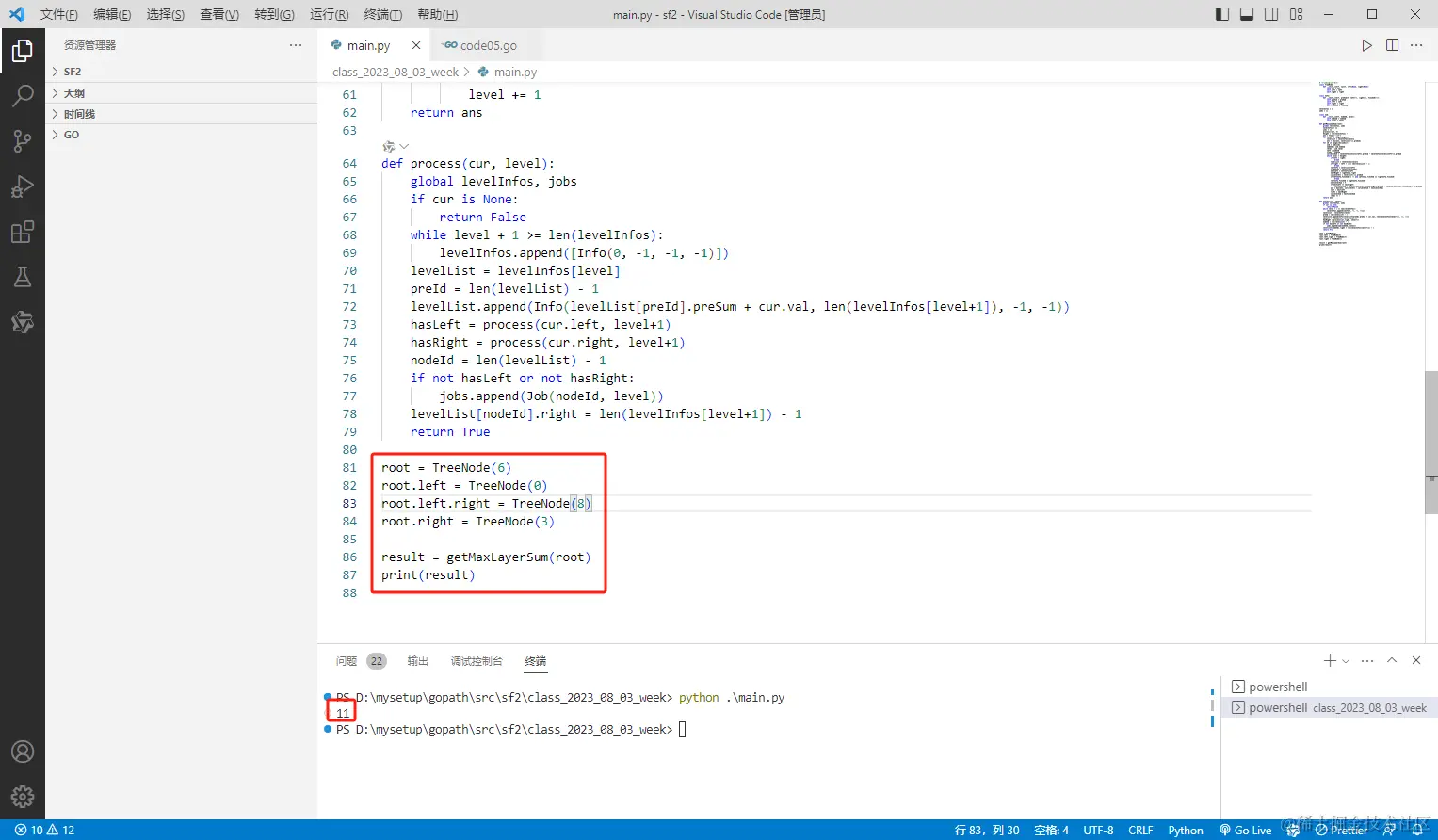
Task: Open the Extensions view
Action: (23, 232)
